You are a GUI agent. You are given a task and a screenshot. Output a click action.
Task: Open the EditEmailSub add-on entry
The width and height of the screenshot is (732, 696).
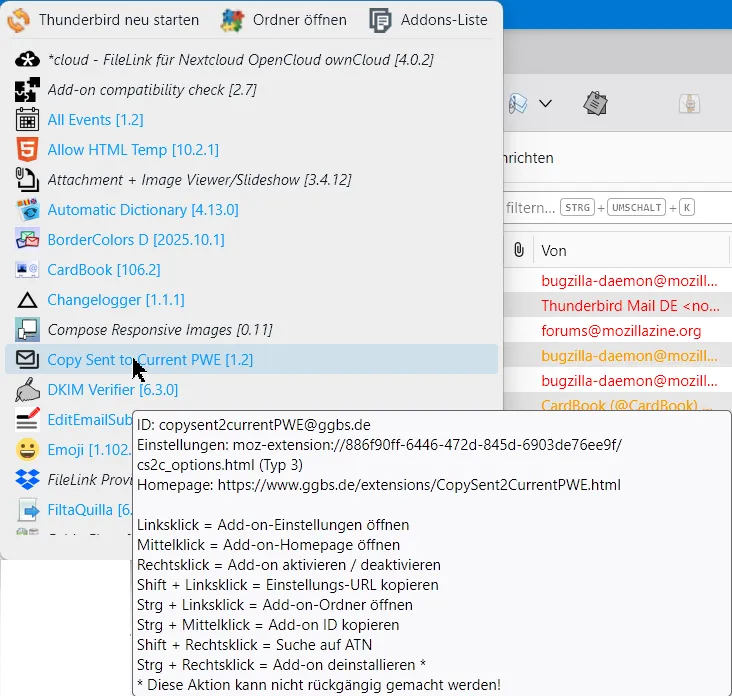tap(69, 419)
